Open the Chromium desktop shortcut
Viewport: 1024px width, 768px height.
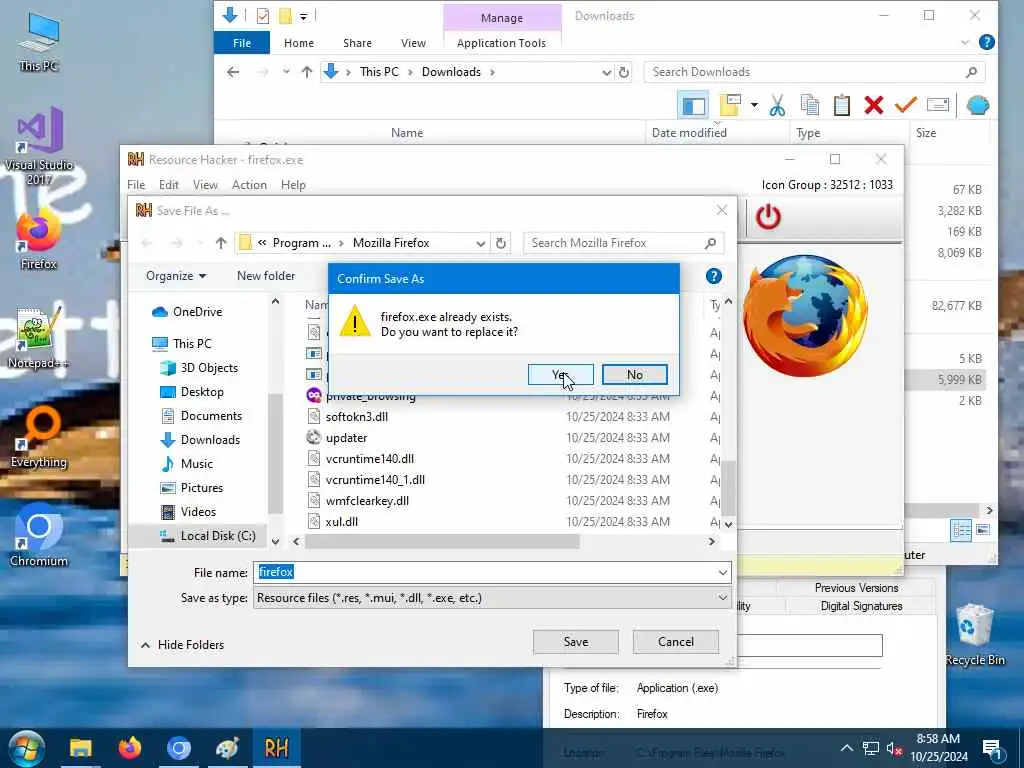point(39,536)
